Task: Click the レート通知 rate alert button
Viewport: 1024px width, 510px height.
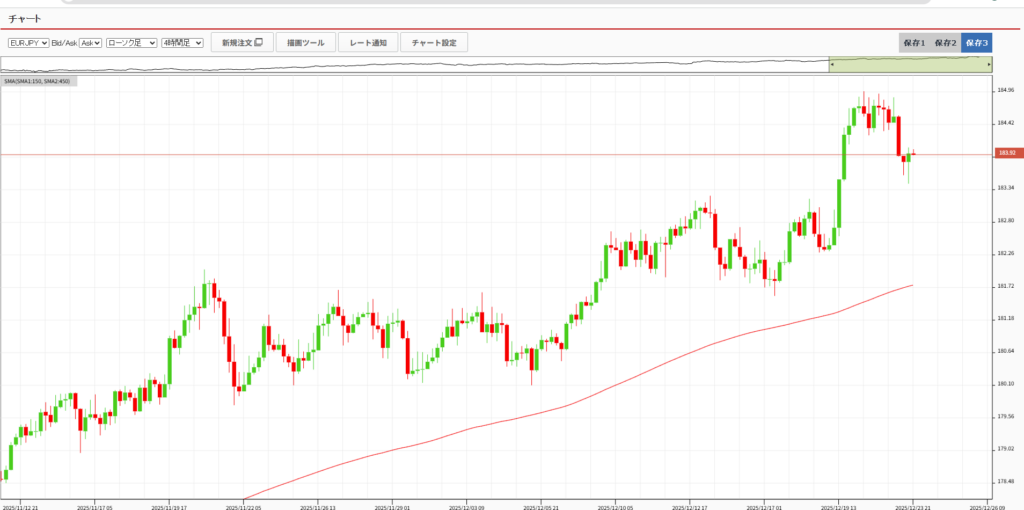Action: (x=368, y=43)
